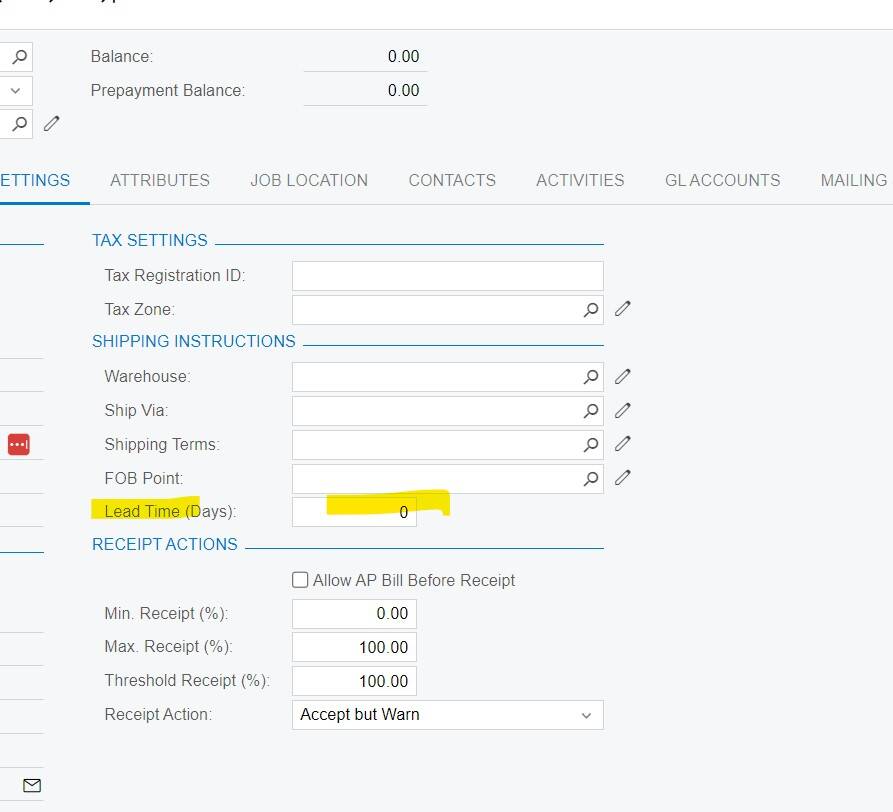Edit Tax Zone with pencil icon
This screenshot has width=893, height=812.
623,310
